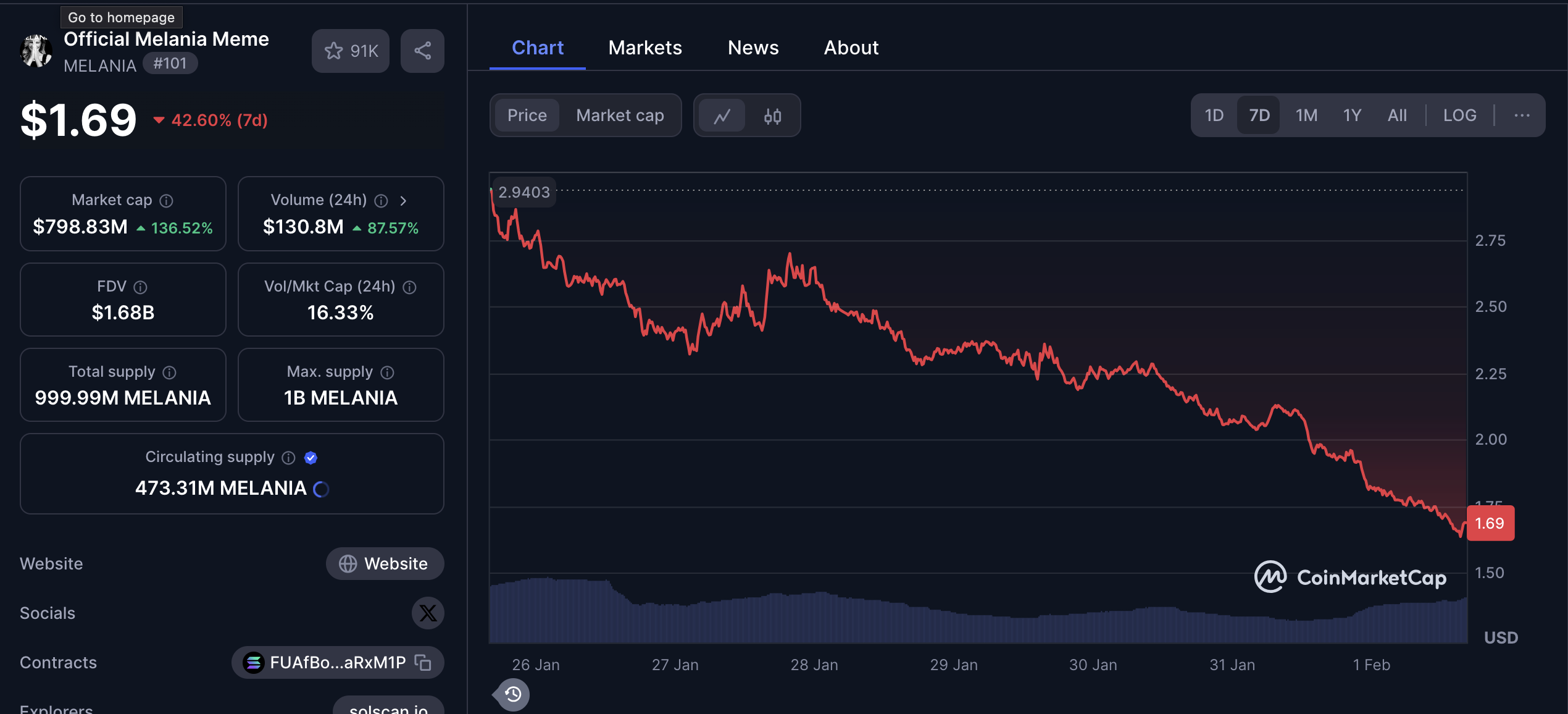This screenshot has width=1568, height=714.
Task: Set chart range to 1D
Action: point(1214,115)
